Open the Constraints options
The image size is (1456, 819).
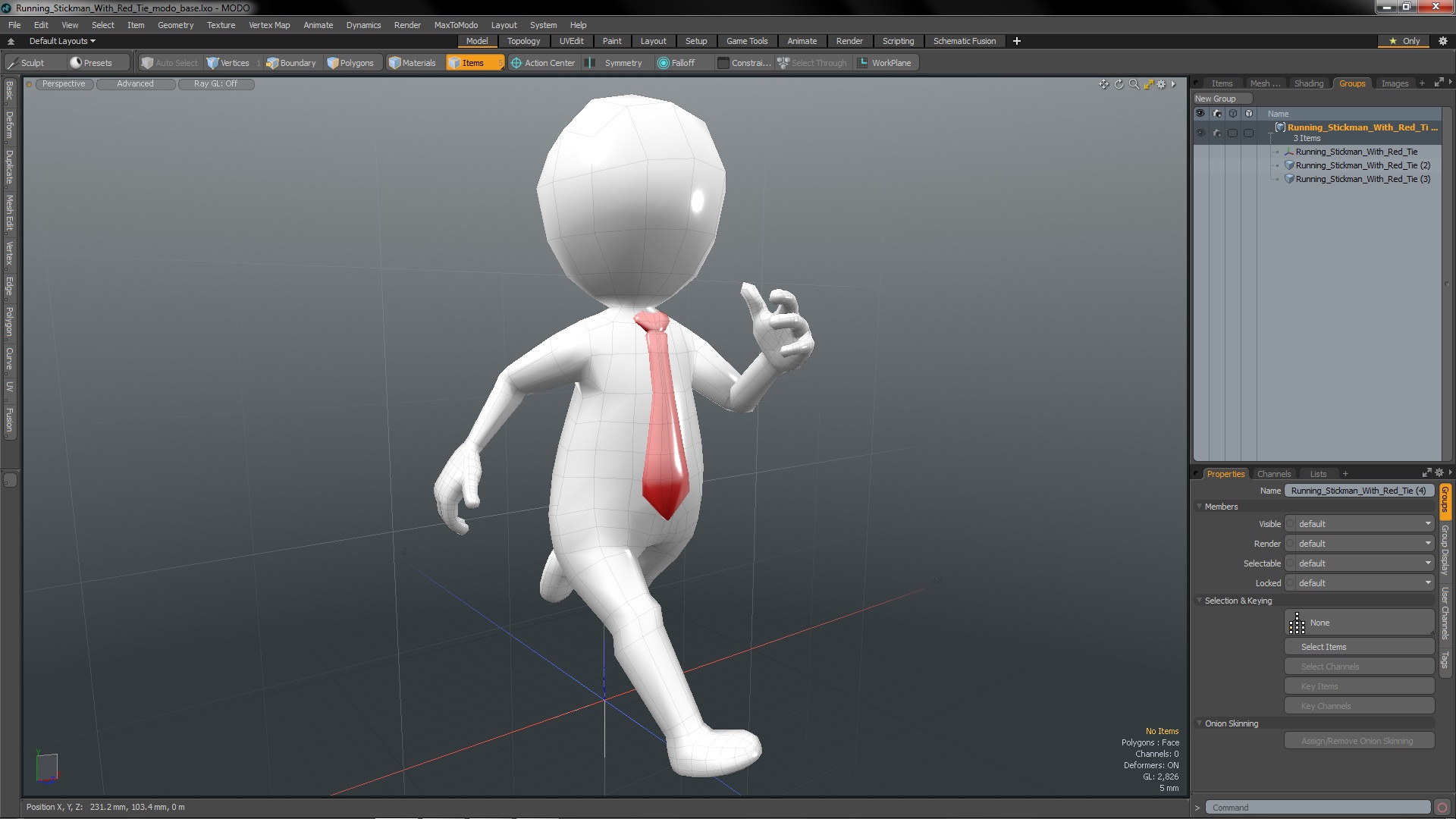point(744,63)
